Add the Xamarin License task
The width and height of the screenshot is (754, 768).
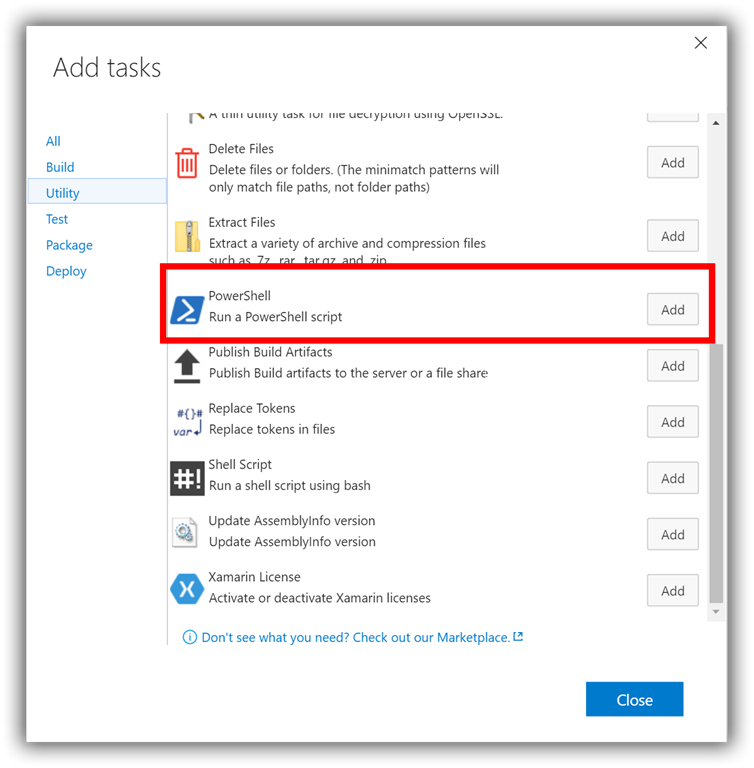pyautogui.click(x=672, y=591)
